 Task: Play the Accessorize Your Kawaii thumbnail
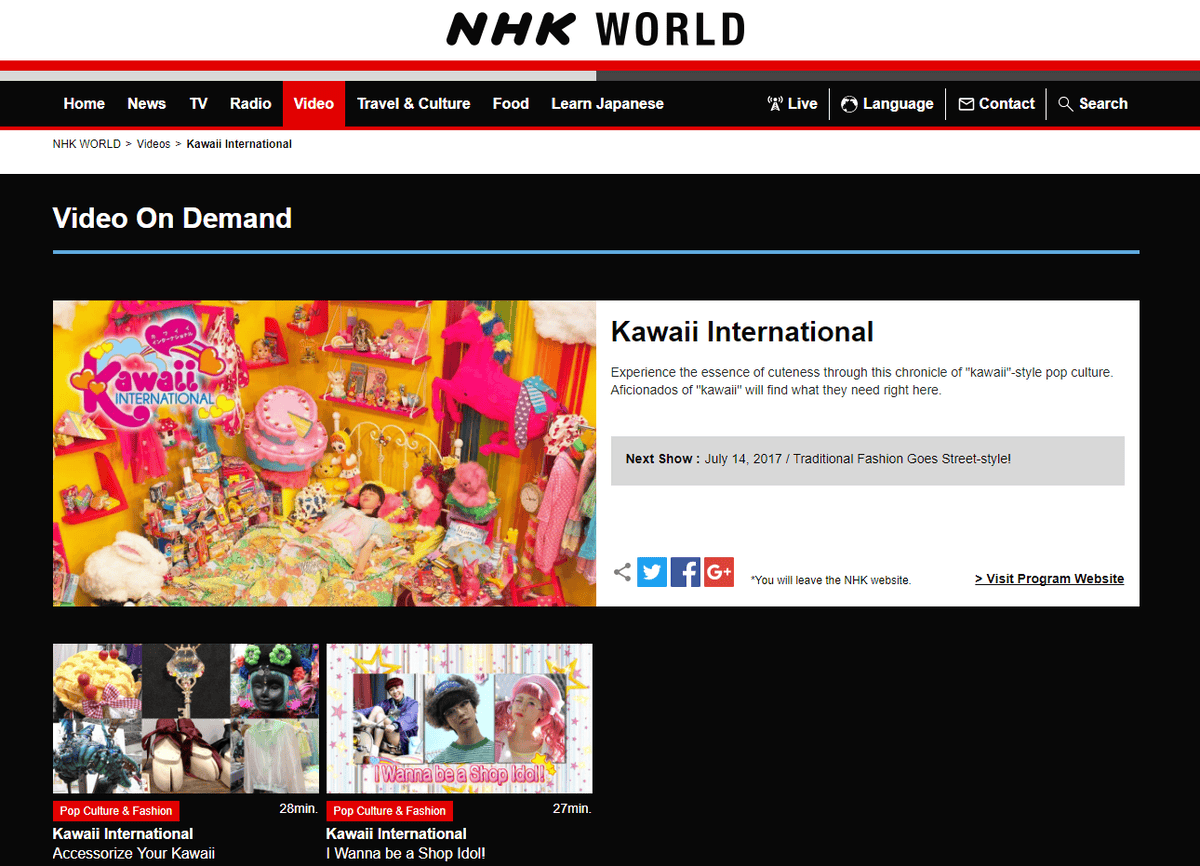coord(186,718)
